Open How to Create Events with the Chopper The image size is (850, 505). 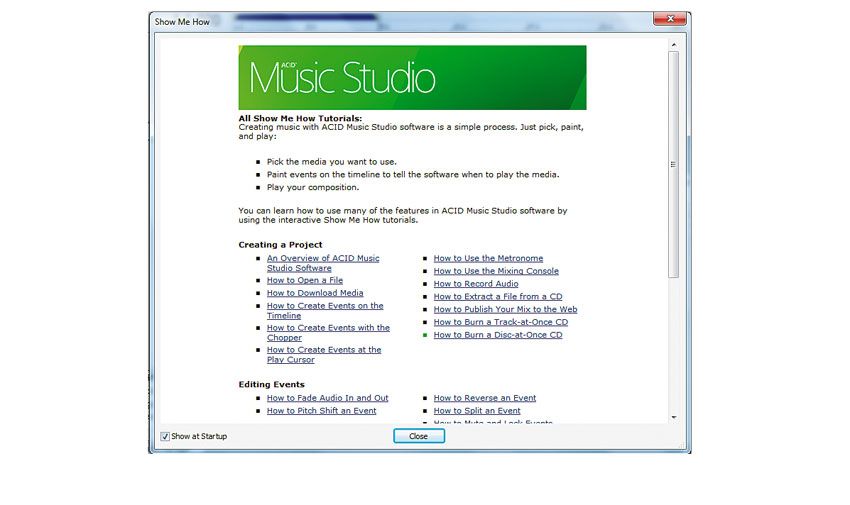tap(328, 333)
